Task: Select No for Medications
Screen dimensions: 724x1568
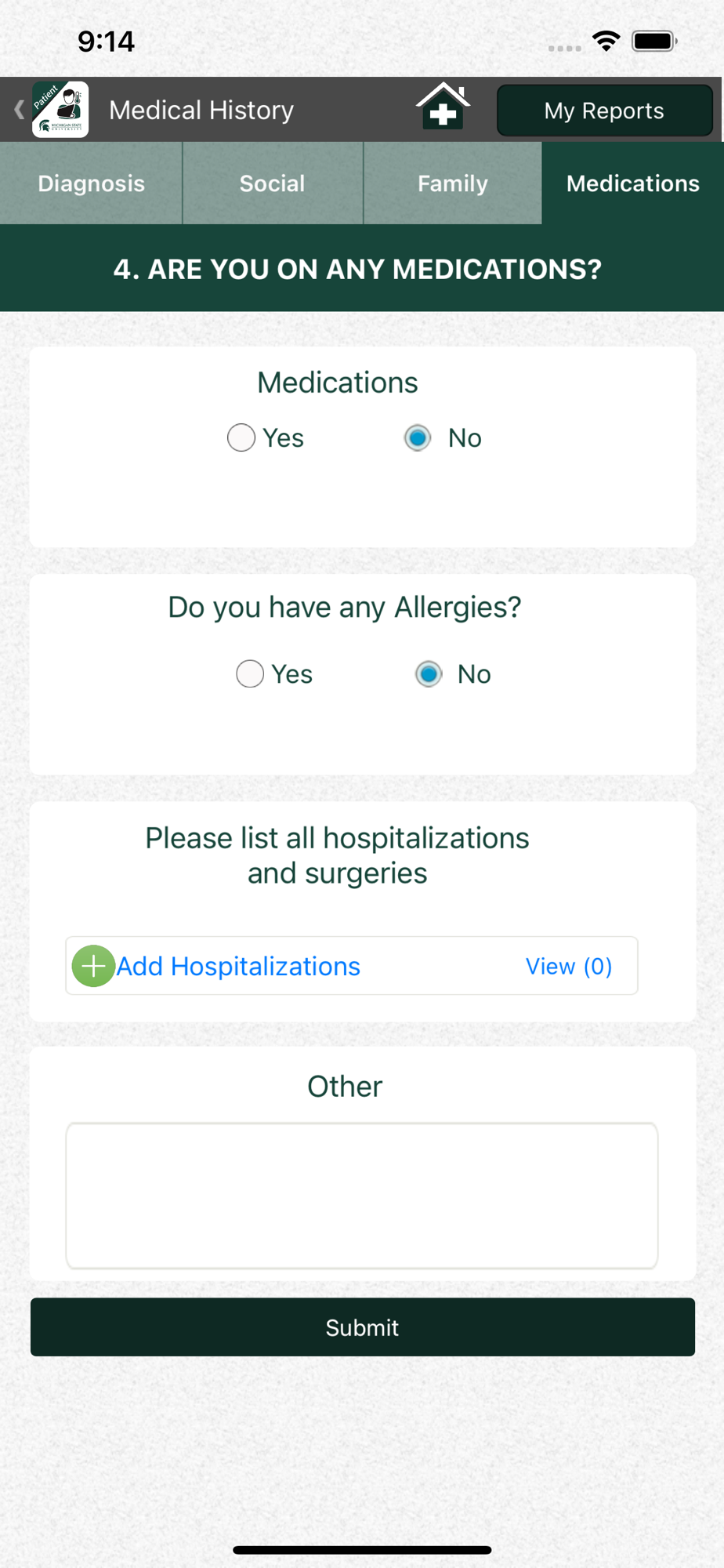Action: [418, 437]
